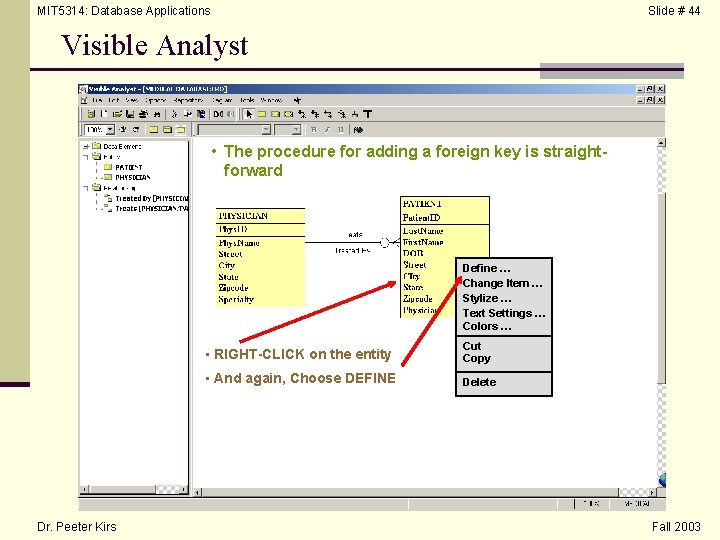Select the line tool icon left of the T tool
Screen dimensions: 720x540
355,114
